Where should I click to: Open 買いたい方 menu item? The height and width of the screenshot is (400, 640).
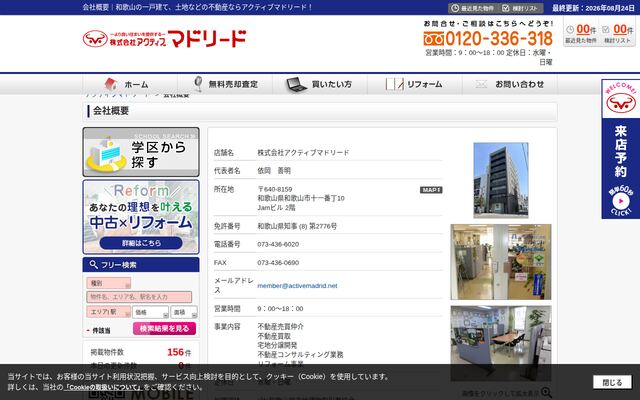pos(320,84)
